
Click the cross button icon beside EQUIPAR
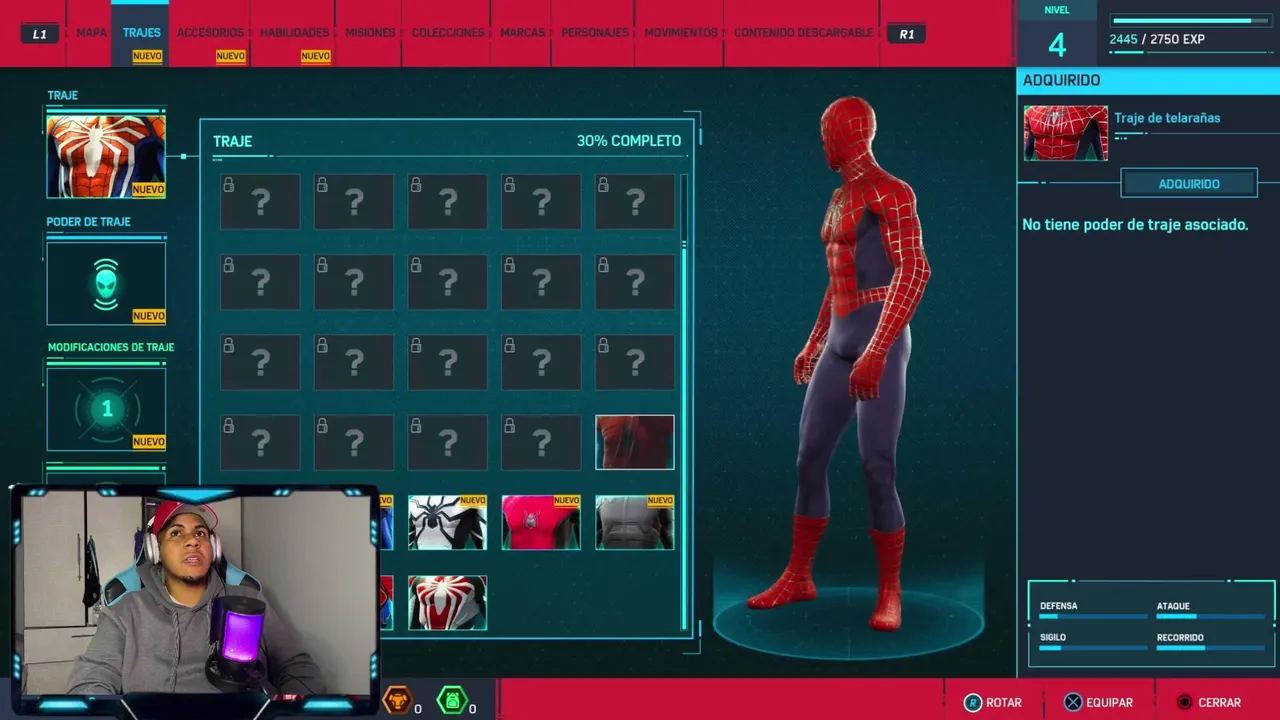click(1072, 703)
